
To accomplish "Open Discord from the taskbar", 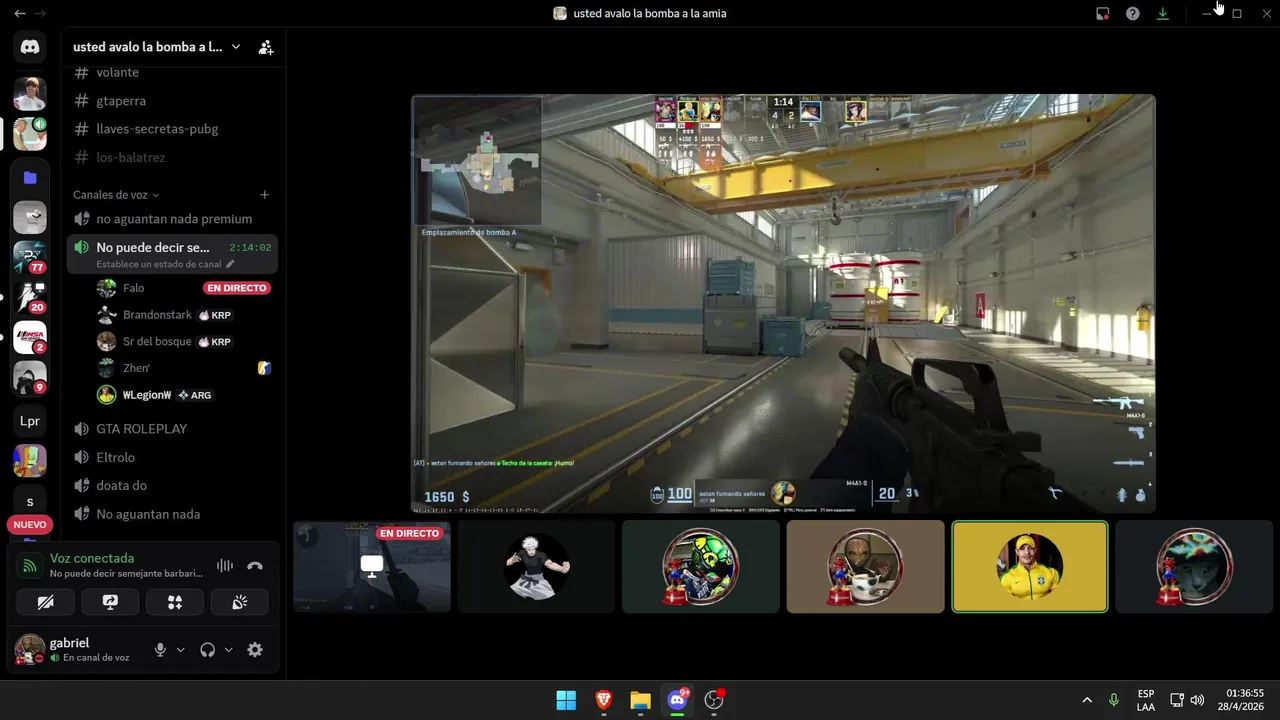I will click(678, 700).
